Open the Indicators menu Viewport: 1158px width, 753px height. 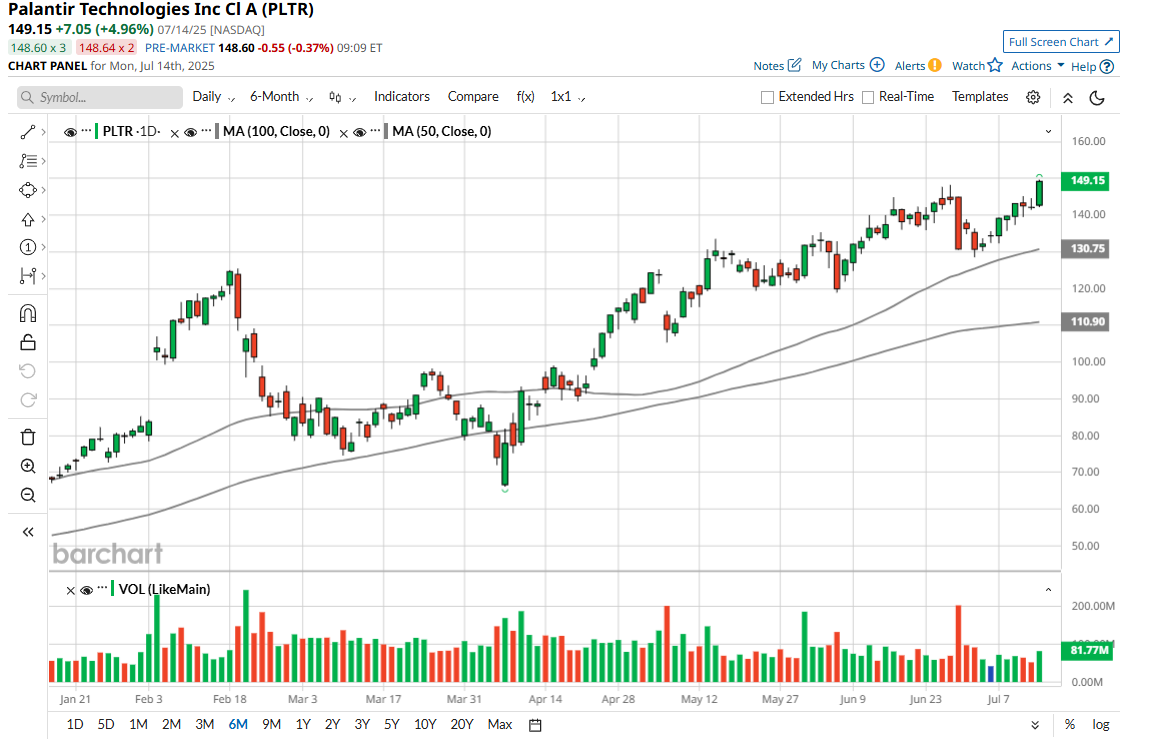pyautogui.click(x=402, y=97)
